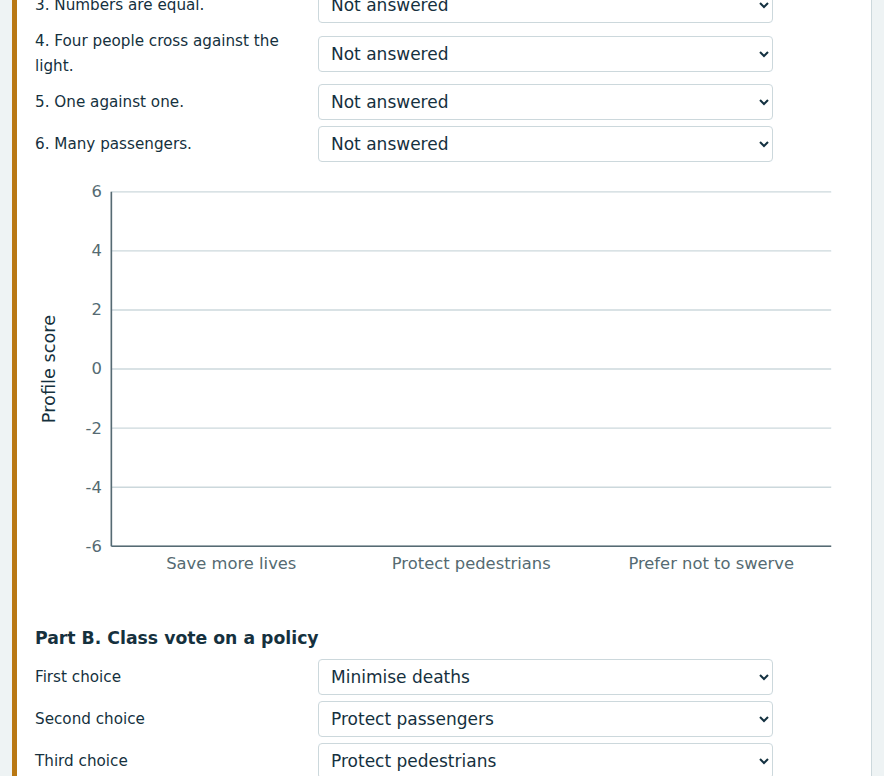Open First choice dropdown showing Minimise deaths

[545, 677]
